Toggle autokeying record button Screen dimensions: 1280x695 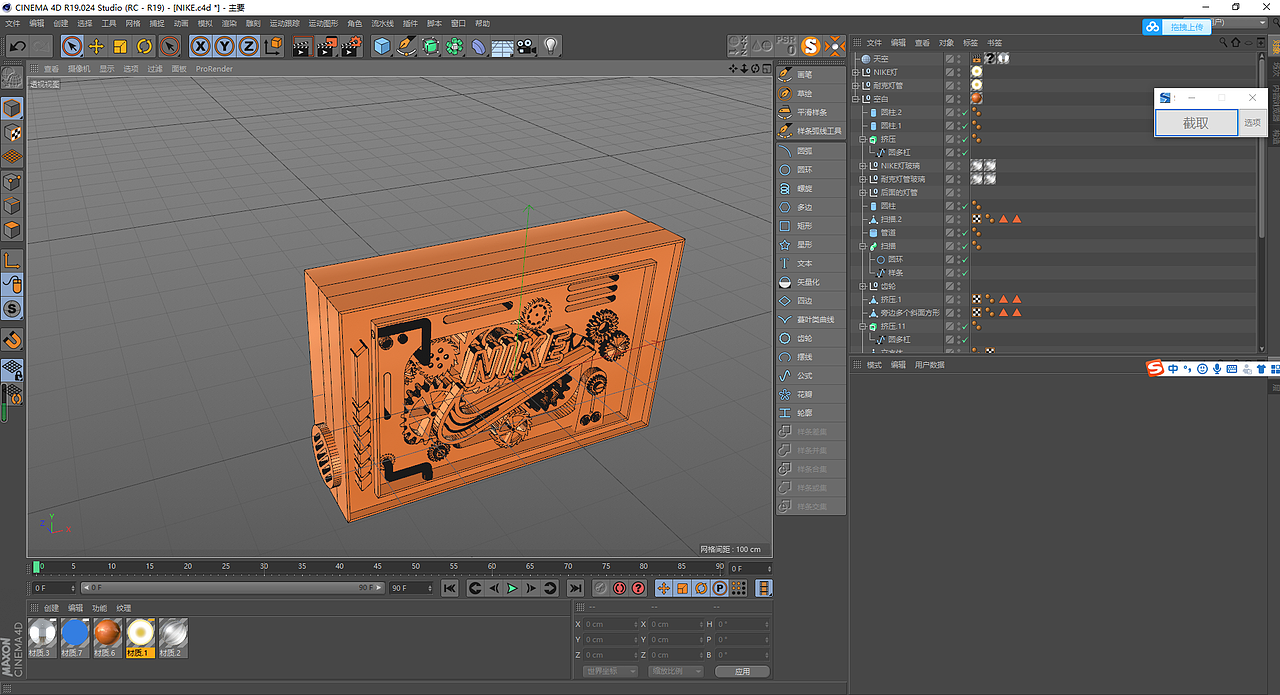(x=620, y=589)
